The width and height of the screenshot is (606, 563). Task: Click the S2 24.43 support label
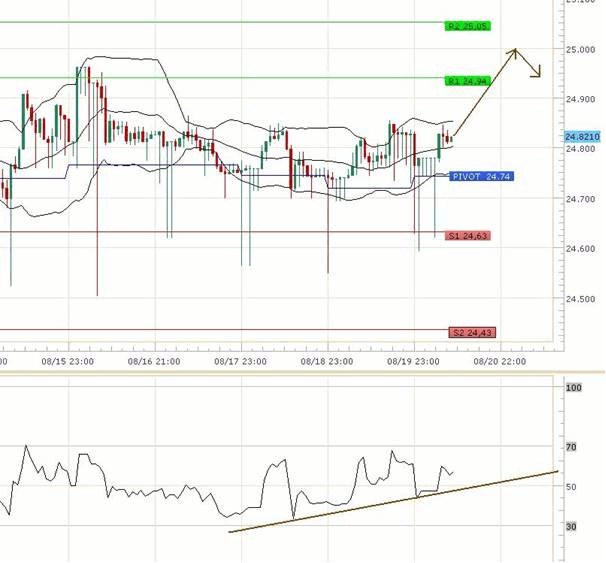(x=472, y=333)
